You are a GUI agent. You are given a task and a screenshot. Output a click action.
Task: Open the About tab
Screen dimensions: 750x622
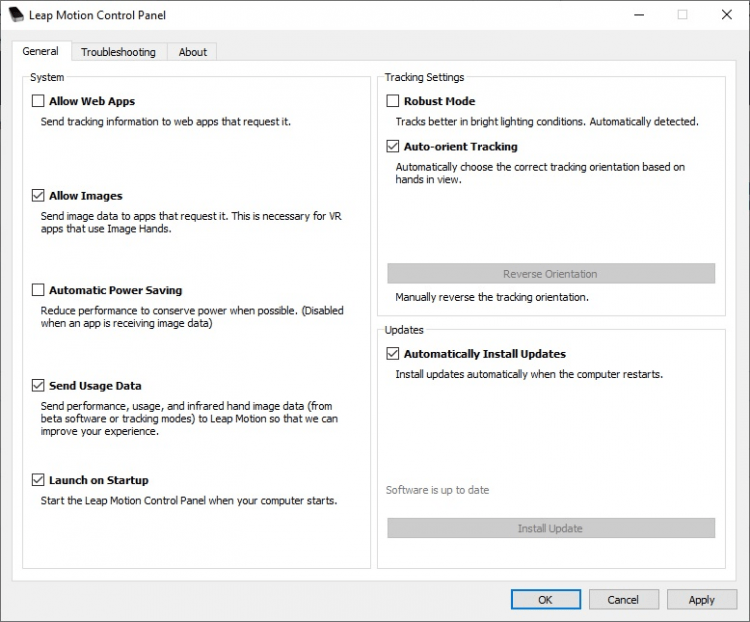click(x=193, y=52)
